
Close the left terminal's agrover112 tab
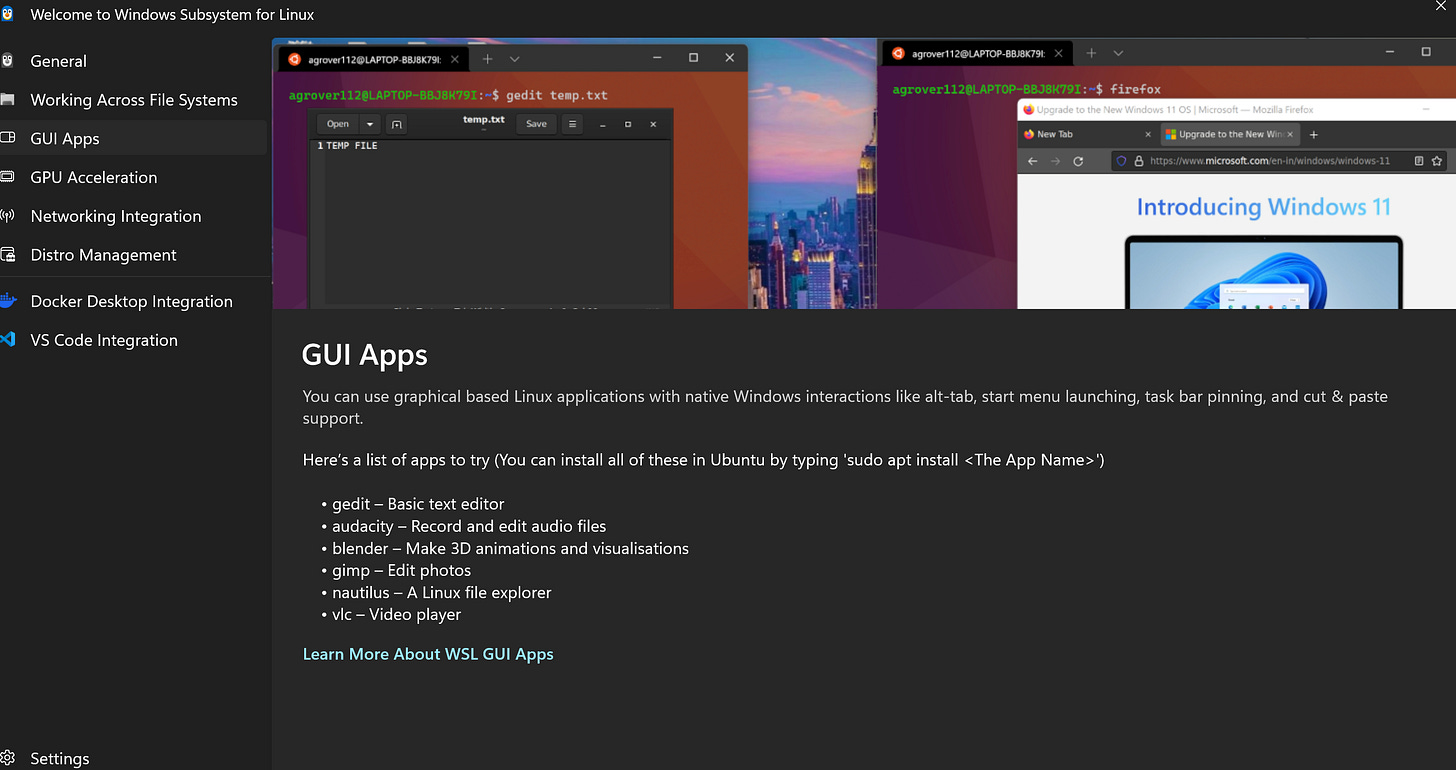(x=455, y=59)
